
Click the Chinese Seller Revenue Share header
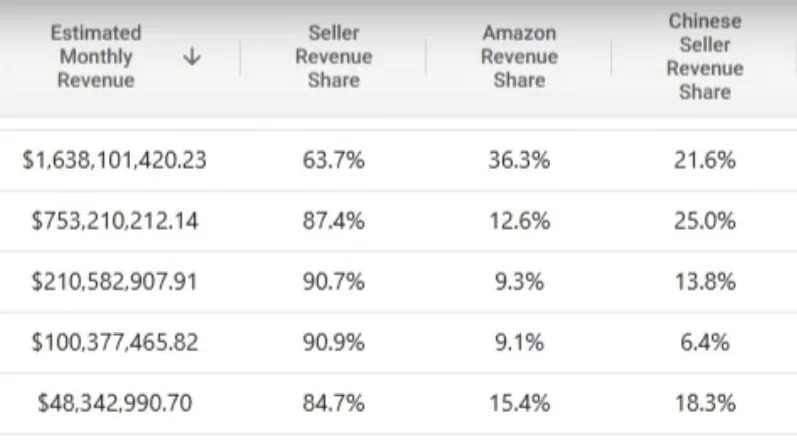[x=704, y=56]
